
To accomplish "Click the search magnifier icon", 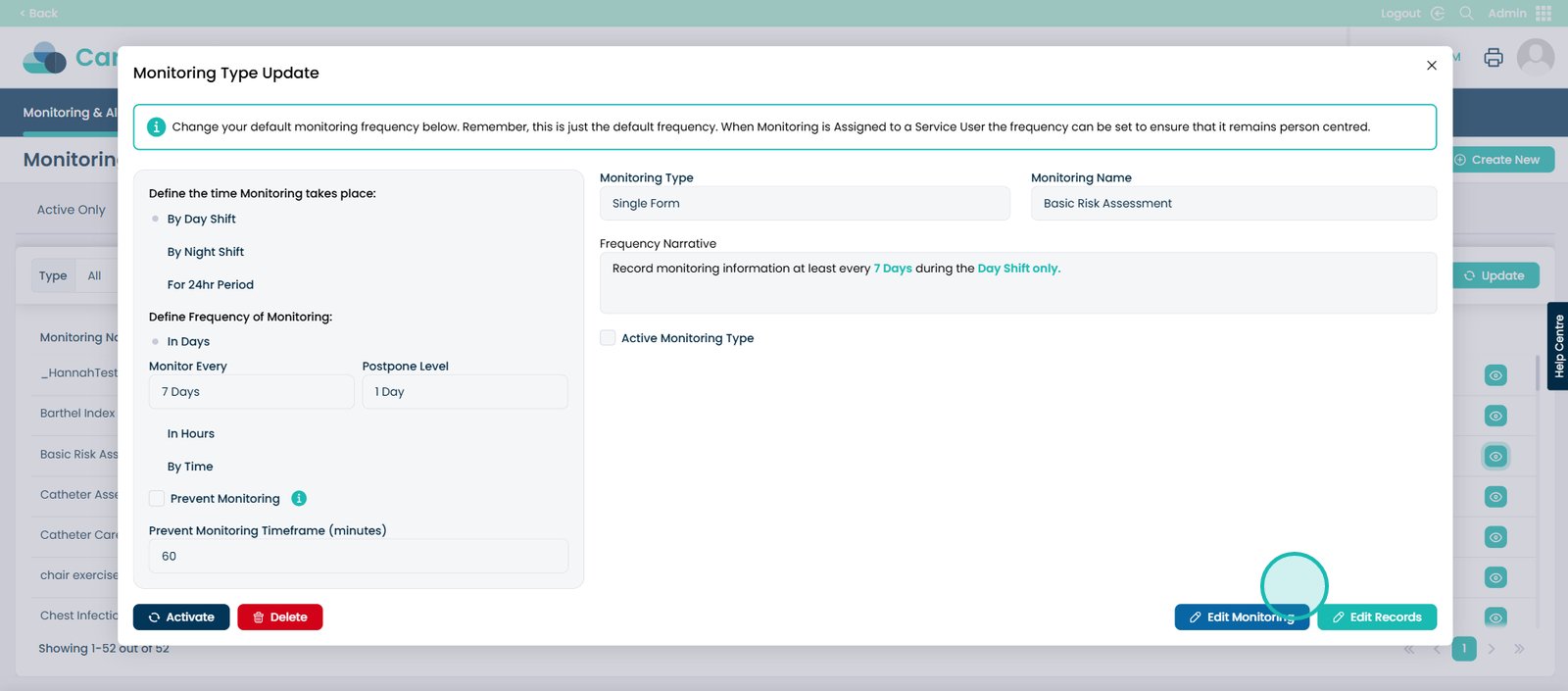I will pyautogui.click(x=1466, y=14).
